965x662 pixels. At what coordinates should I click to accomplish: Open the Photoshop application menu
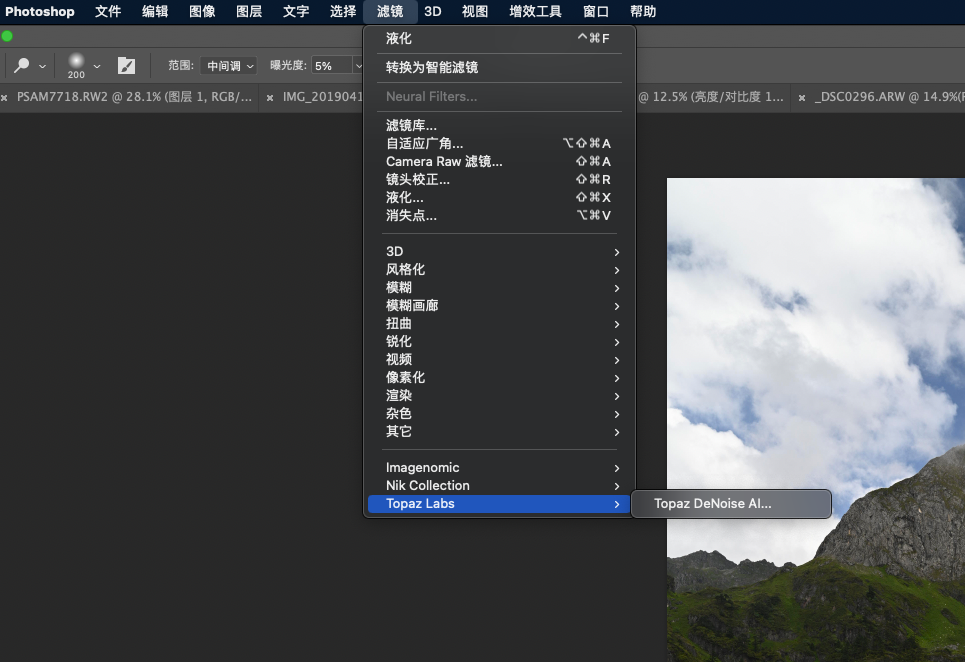[x=40, y=11]
